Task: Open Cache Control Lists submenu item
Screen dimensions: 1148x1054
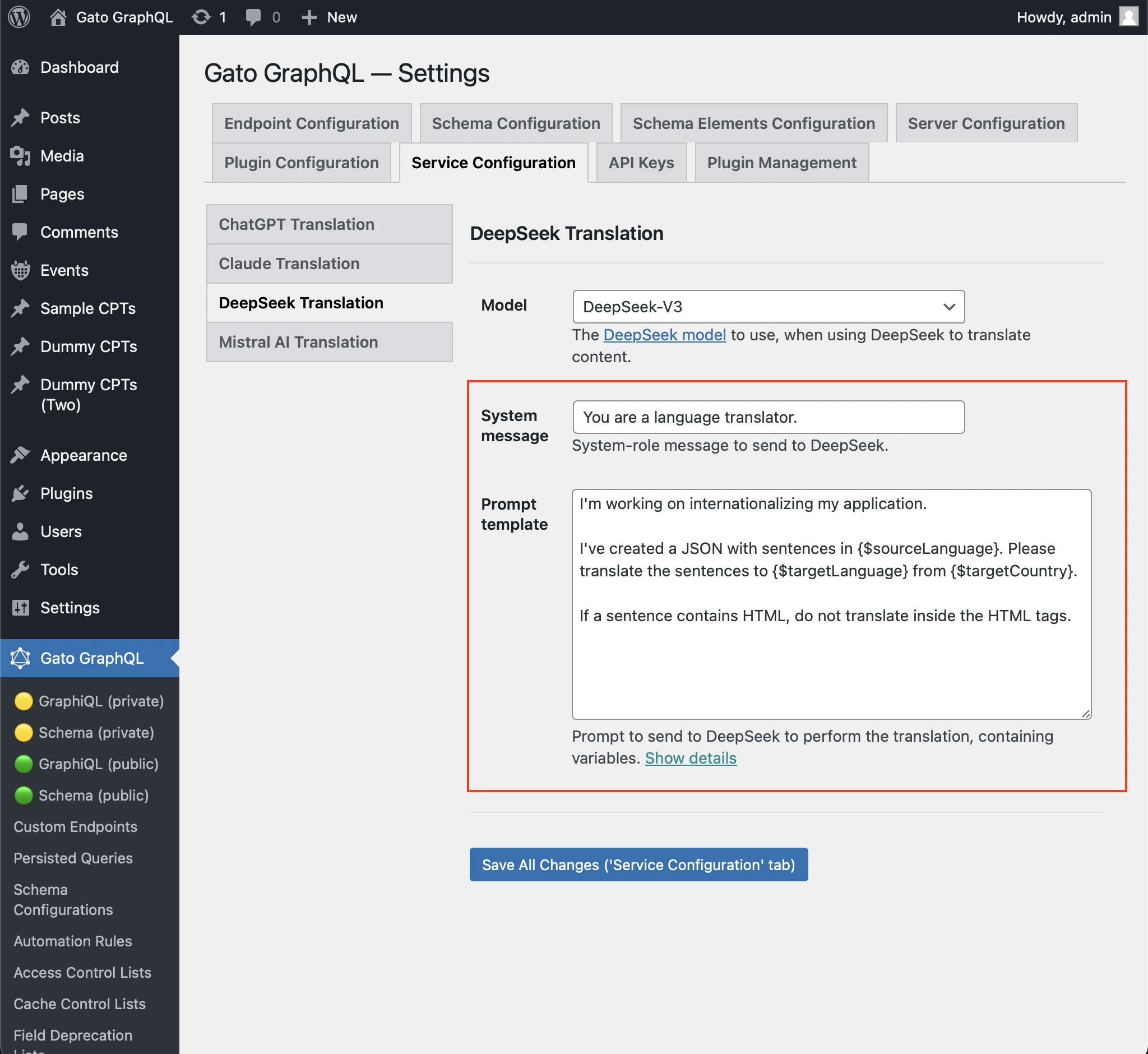Action: 79,1004
